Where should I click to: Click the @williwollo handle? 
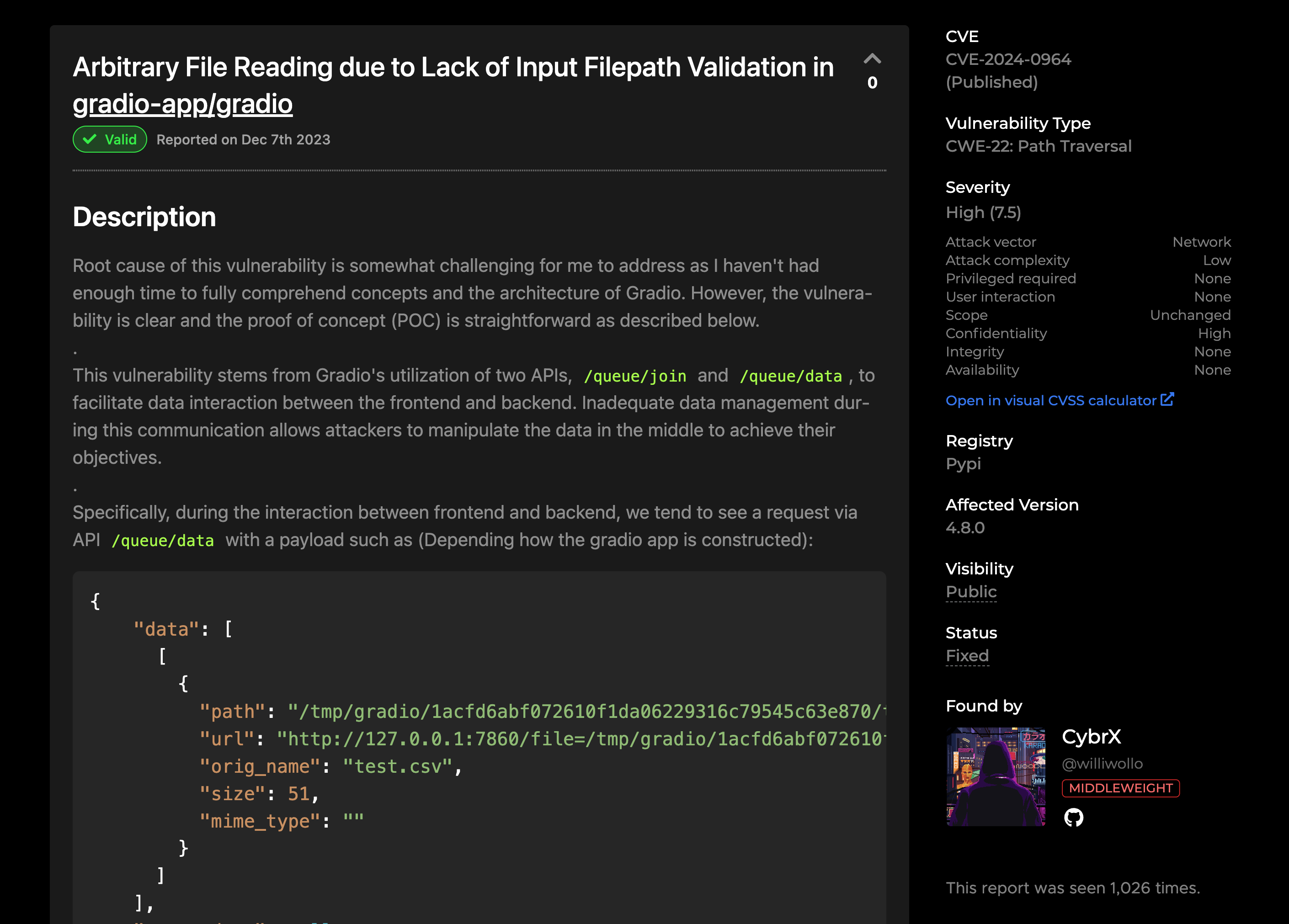[x=1102, y=764]
